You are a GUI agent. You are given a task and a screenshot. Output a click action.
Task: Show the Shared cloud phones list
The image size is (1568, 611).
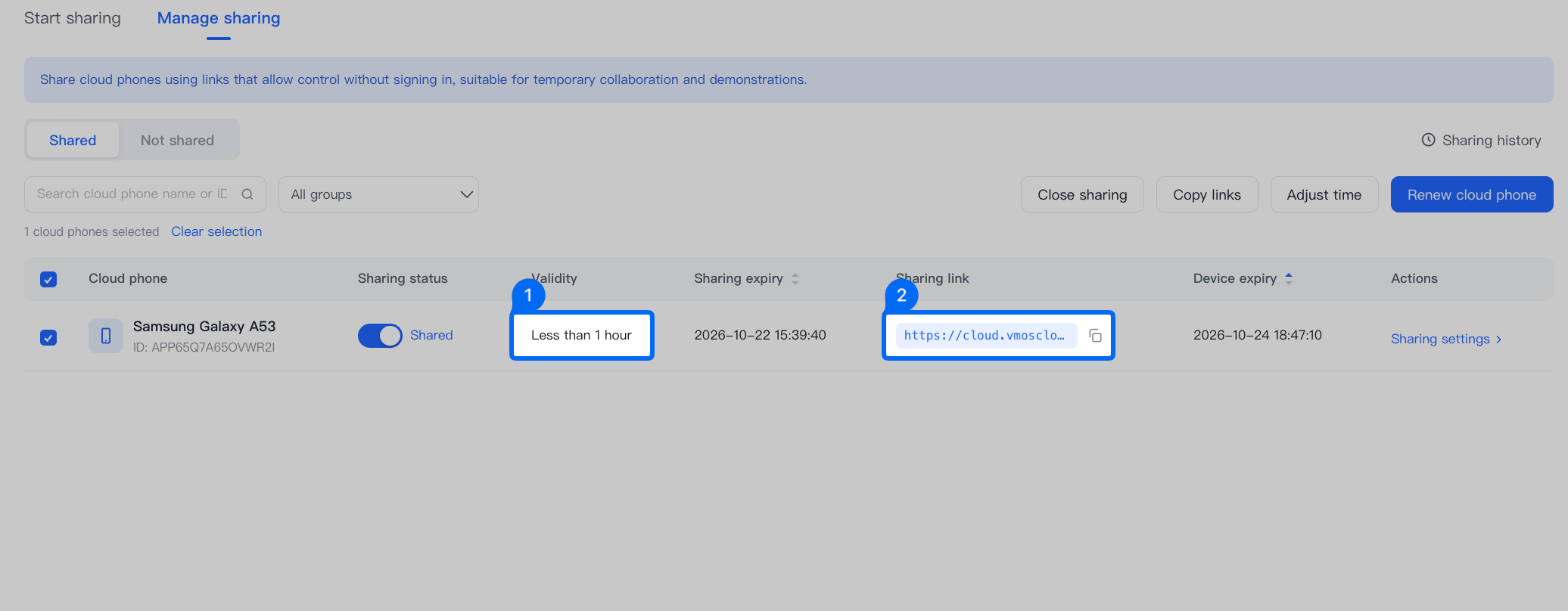(73, 140)
